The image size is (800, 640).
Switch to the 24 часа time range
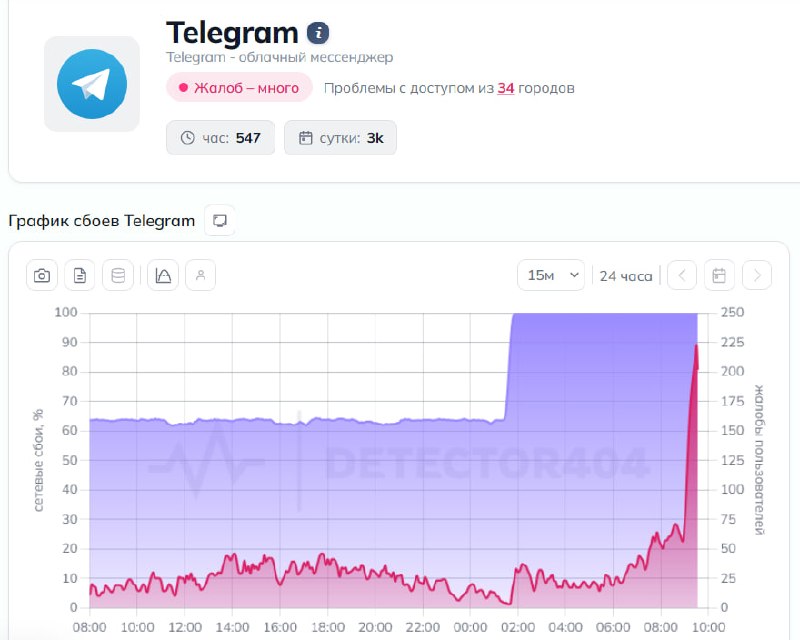click(625, 275)
